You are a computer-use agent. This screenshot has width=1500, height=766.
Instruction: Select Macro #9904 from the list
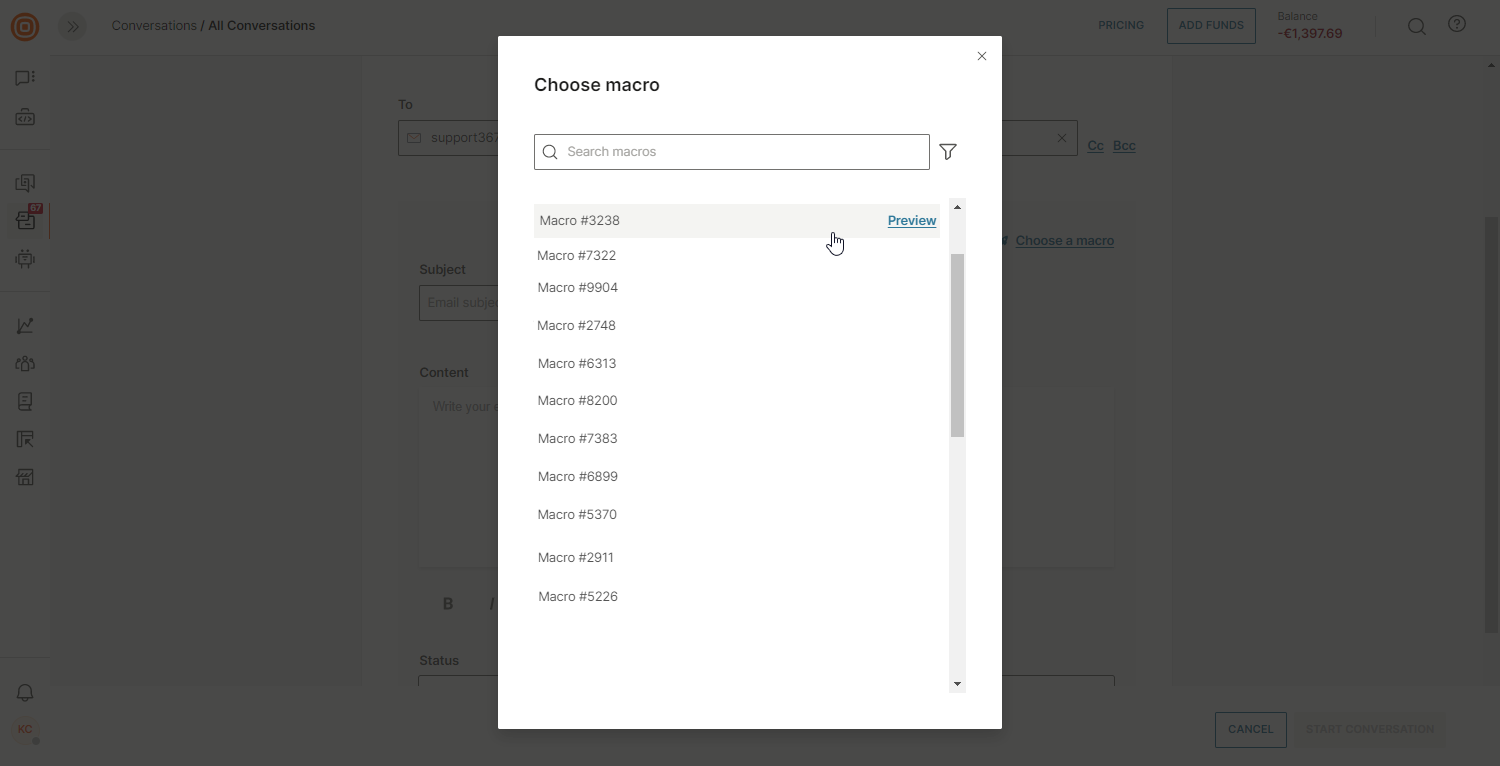[x=578, y=288]
